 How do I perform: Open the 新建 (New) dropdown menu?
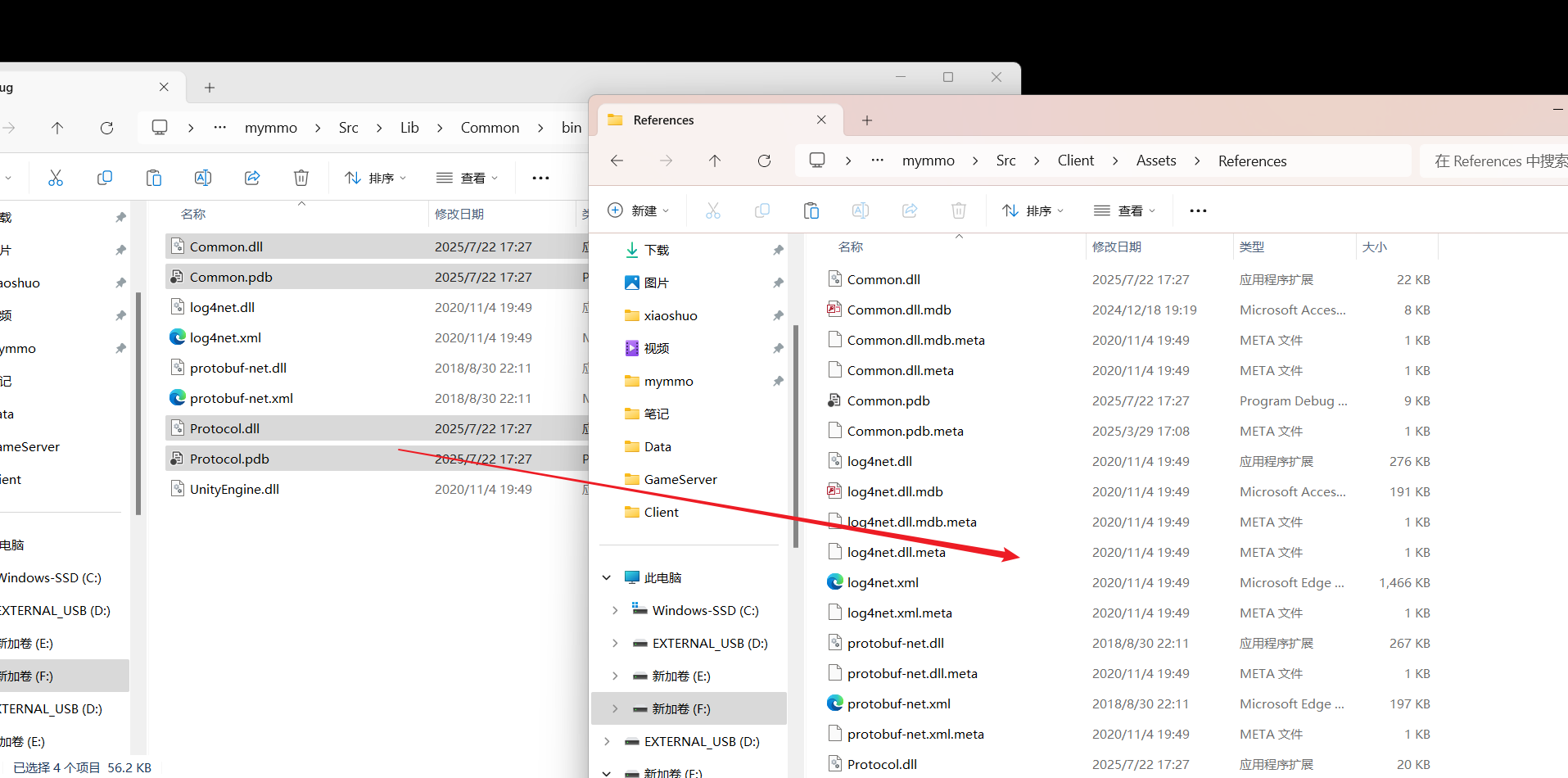[x=639, y=210]
